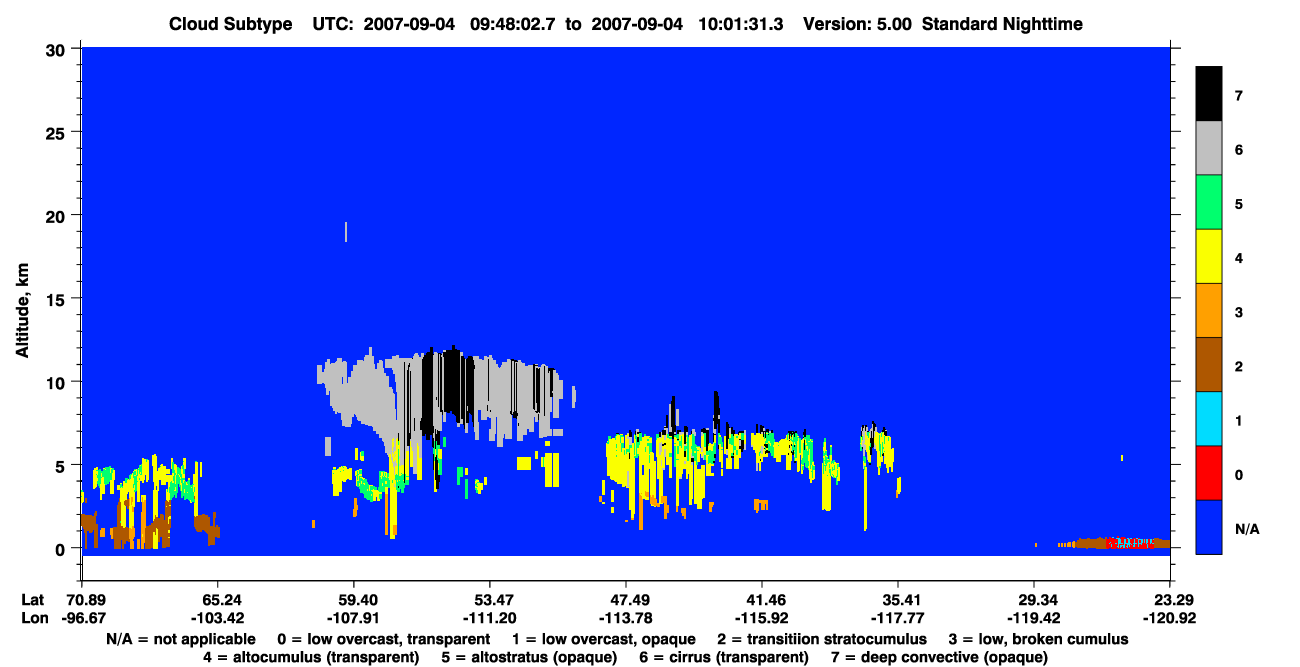The image size is (1300, 667).
Task: Click legend text '6 = cirrus (transparent)'
Action: (x=726, y=657)
